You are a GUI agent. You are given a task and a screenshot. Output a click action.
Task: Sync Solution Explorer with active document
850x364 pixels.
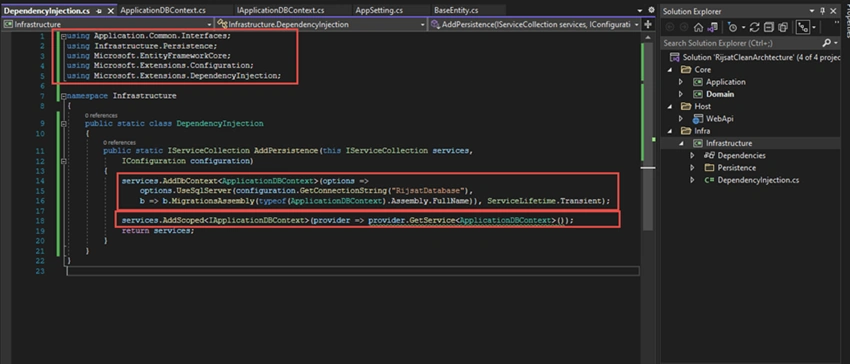click(x=754, y=27)
